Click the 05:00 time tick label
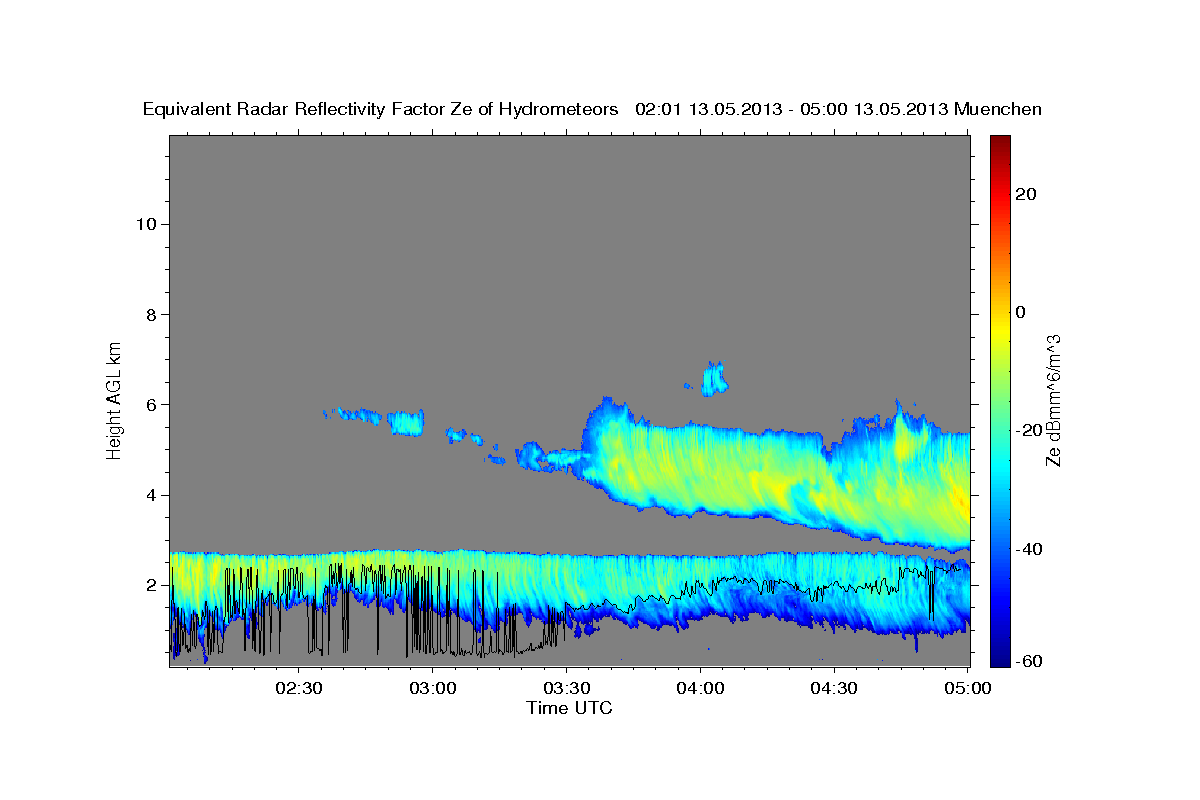1200x800 pixels. pos(968,689)
